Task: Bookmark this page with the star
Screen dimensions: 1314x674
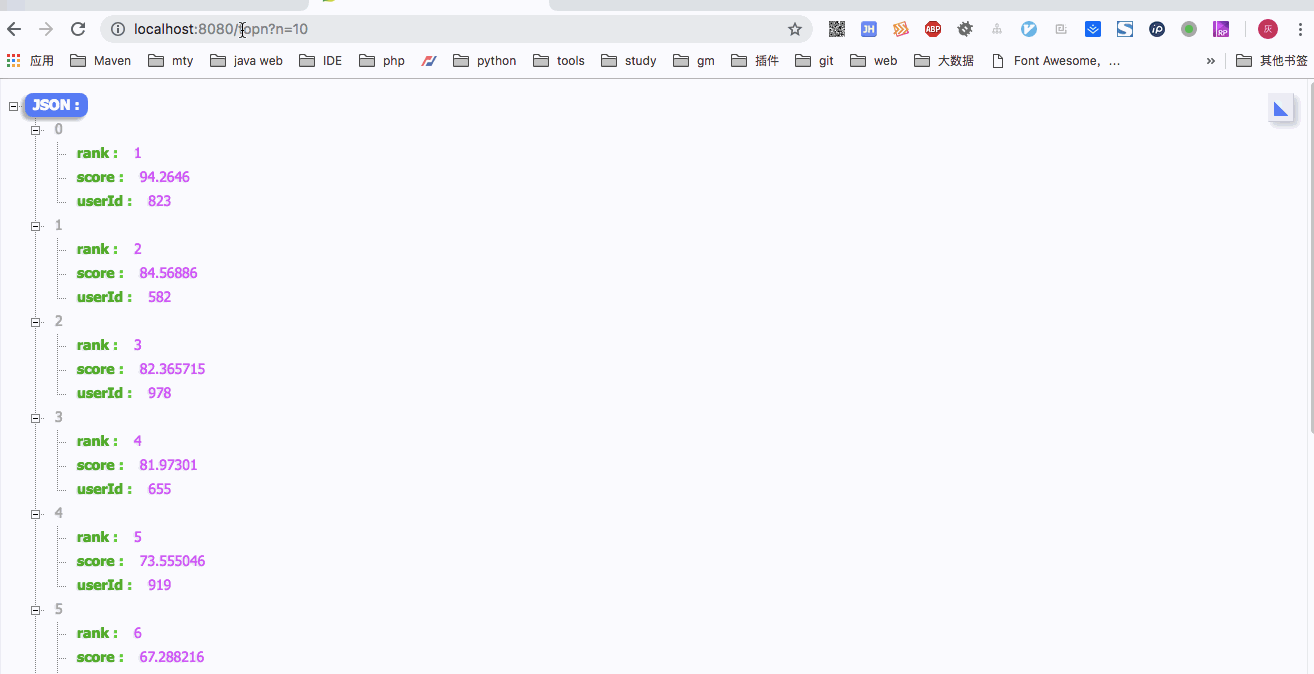Action: (795, 29)
